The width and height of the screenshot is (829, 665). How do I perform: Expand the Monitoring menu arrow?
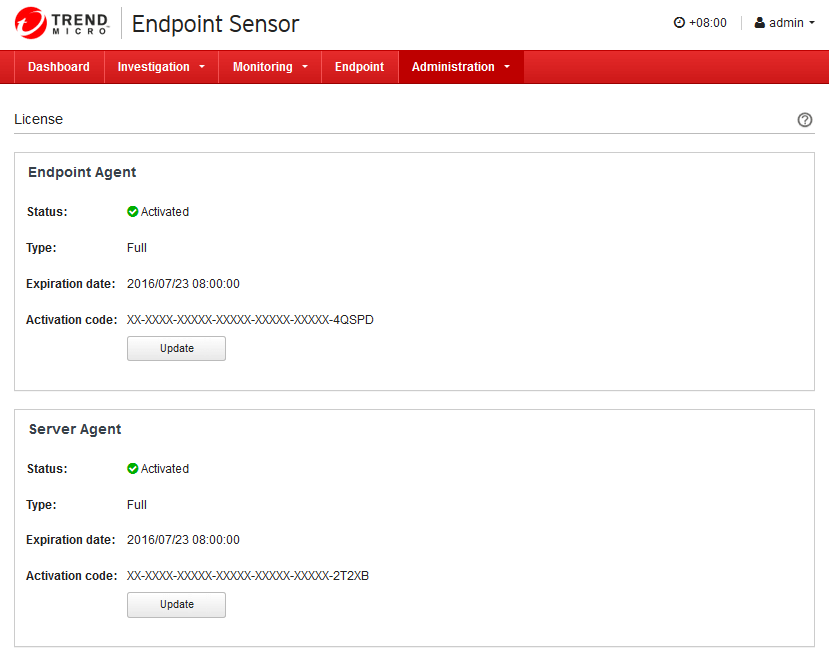[x=305, y=67]
